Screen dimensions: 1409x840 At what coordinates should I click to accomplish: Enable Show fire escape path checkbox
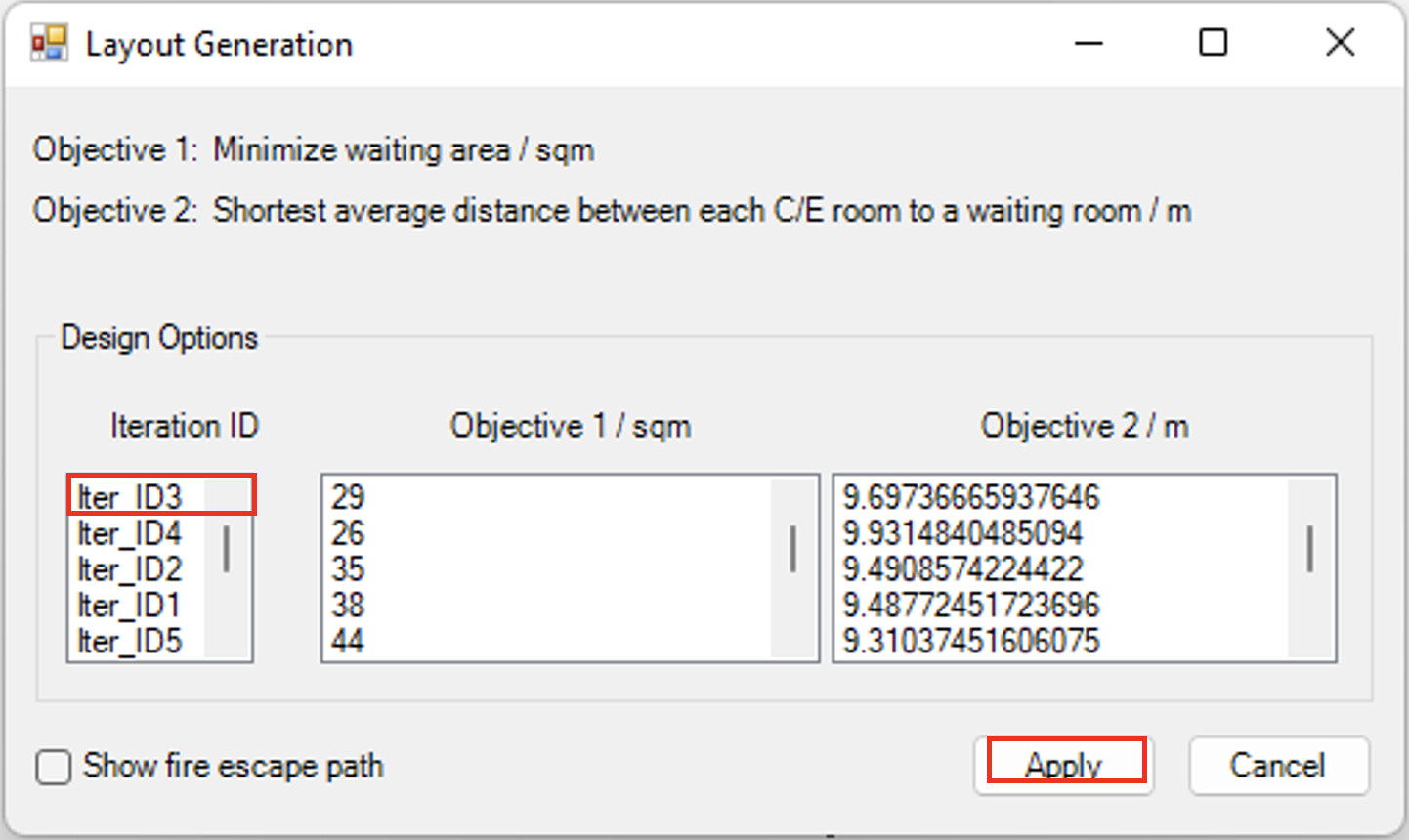click(x=54, y=767)
